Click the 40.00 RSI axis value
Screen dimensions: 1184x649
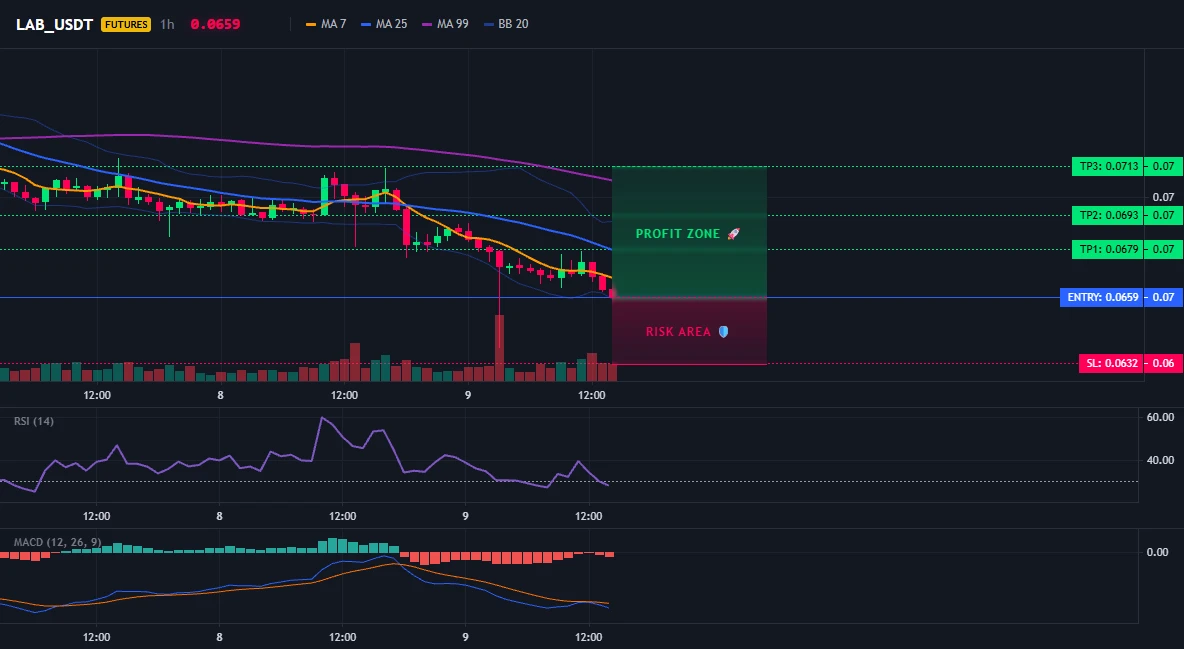click(1160, 460)
